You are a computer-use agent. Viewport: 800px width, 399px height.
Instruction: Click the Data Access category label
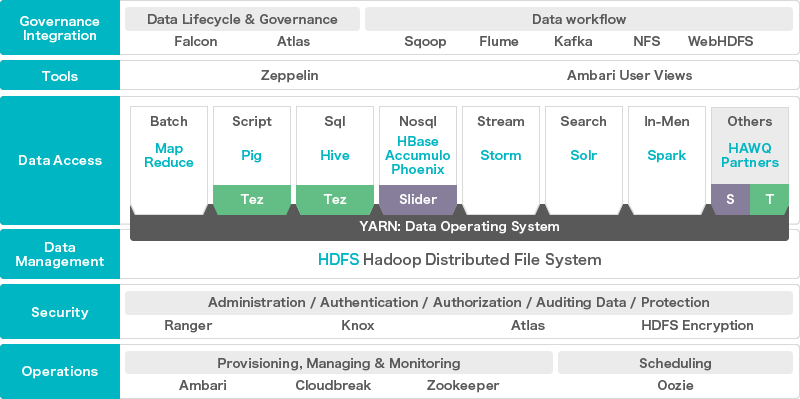click(x=60, y=160)
